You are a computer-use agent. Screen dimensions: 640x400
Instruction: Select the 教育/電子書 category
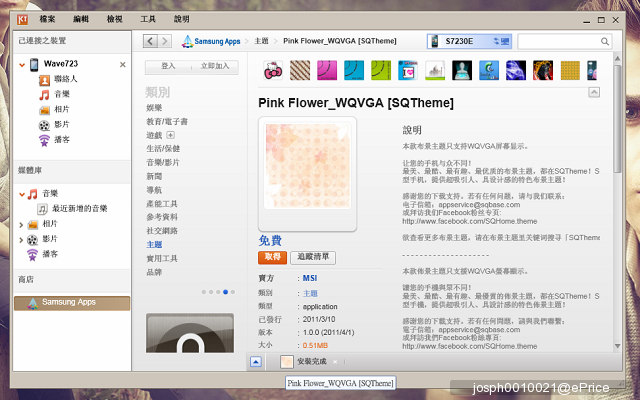[167, 121]
